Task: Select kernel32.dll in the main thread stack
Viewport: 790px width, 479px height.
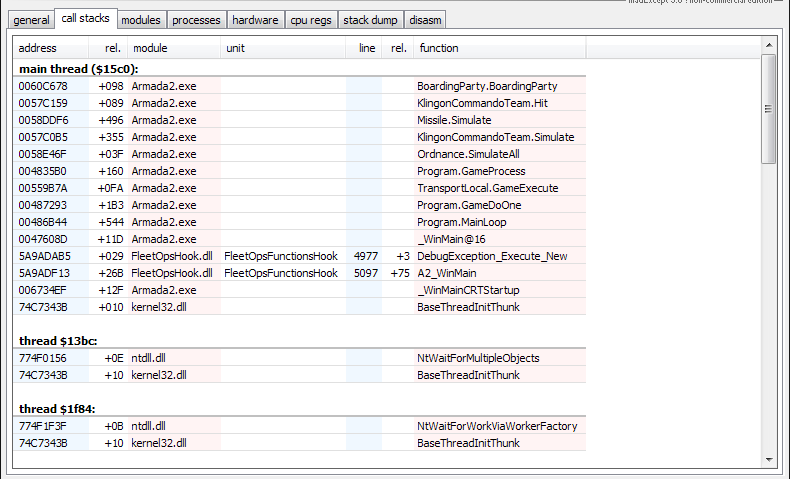Action: (x=159, y=307)
